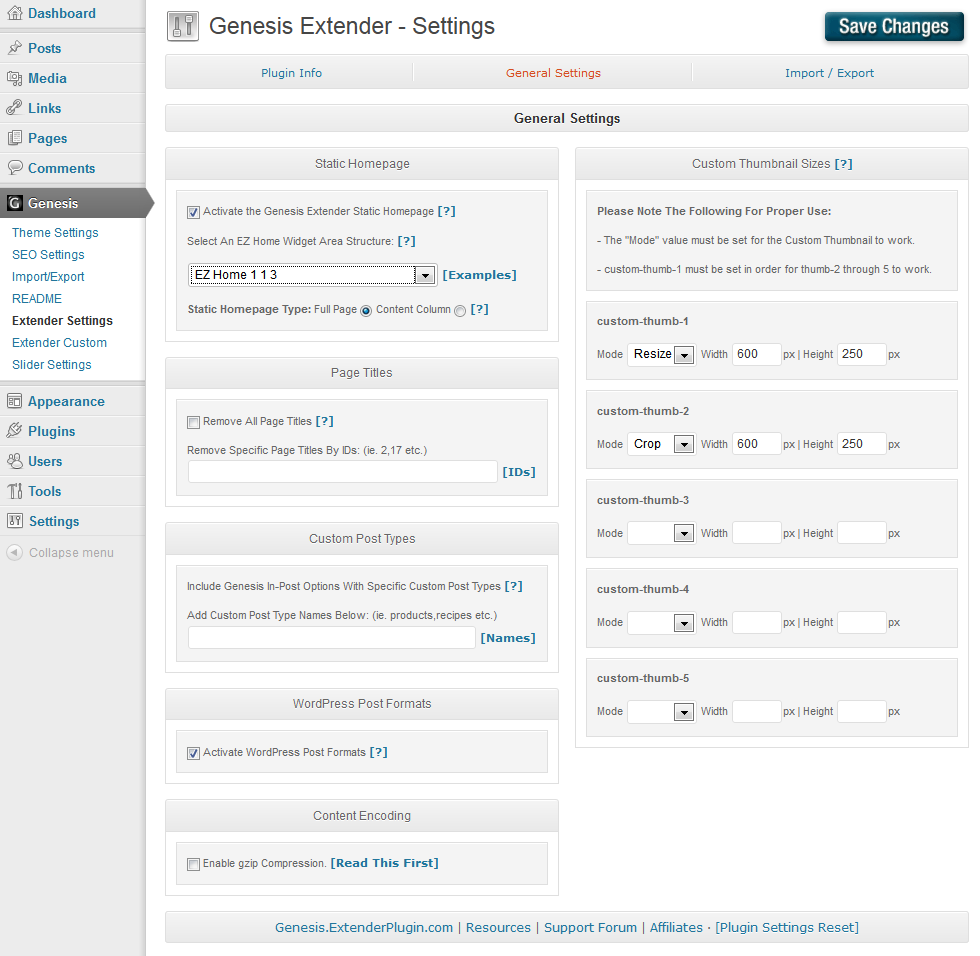Viewport: 980px width, 956px height.
Task: Click the Comments speech bubble icon
Action: (x=14, y=168)
